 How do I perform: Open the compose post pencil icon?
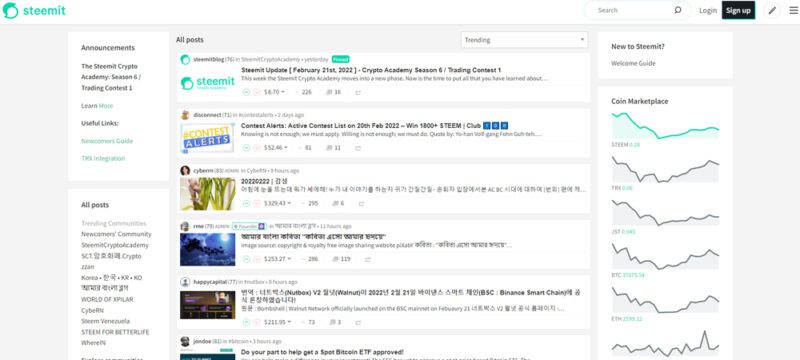(772, 10)
